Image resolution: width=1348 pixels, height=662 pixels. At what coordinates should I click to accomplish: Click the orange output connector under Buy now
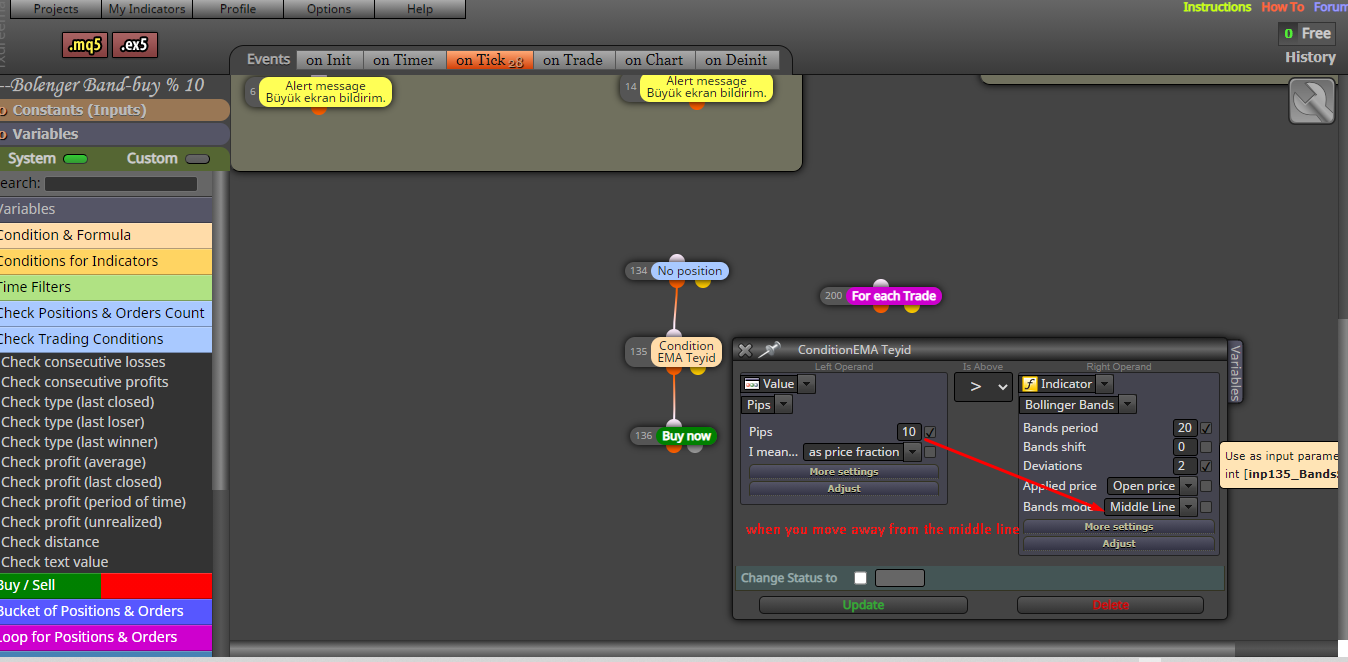tap(675, 447)
